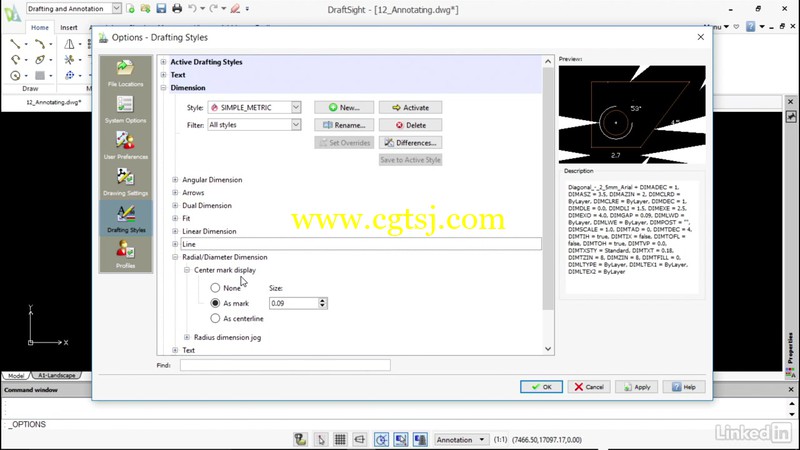Viewport: 800px width, 450px height.
Task: Click the Cancel button
Action: pyautogui.click(x=589, y=387)
